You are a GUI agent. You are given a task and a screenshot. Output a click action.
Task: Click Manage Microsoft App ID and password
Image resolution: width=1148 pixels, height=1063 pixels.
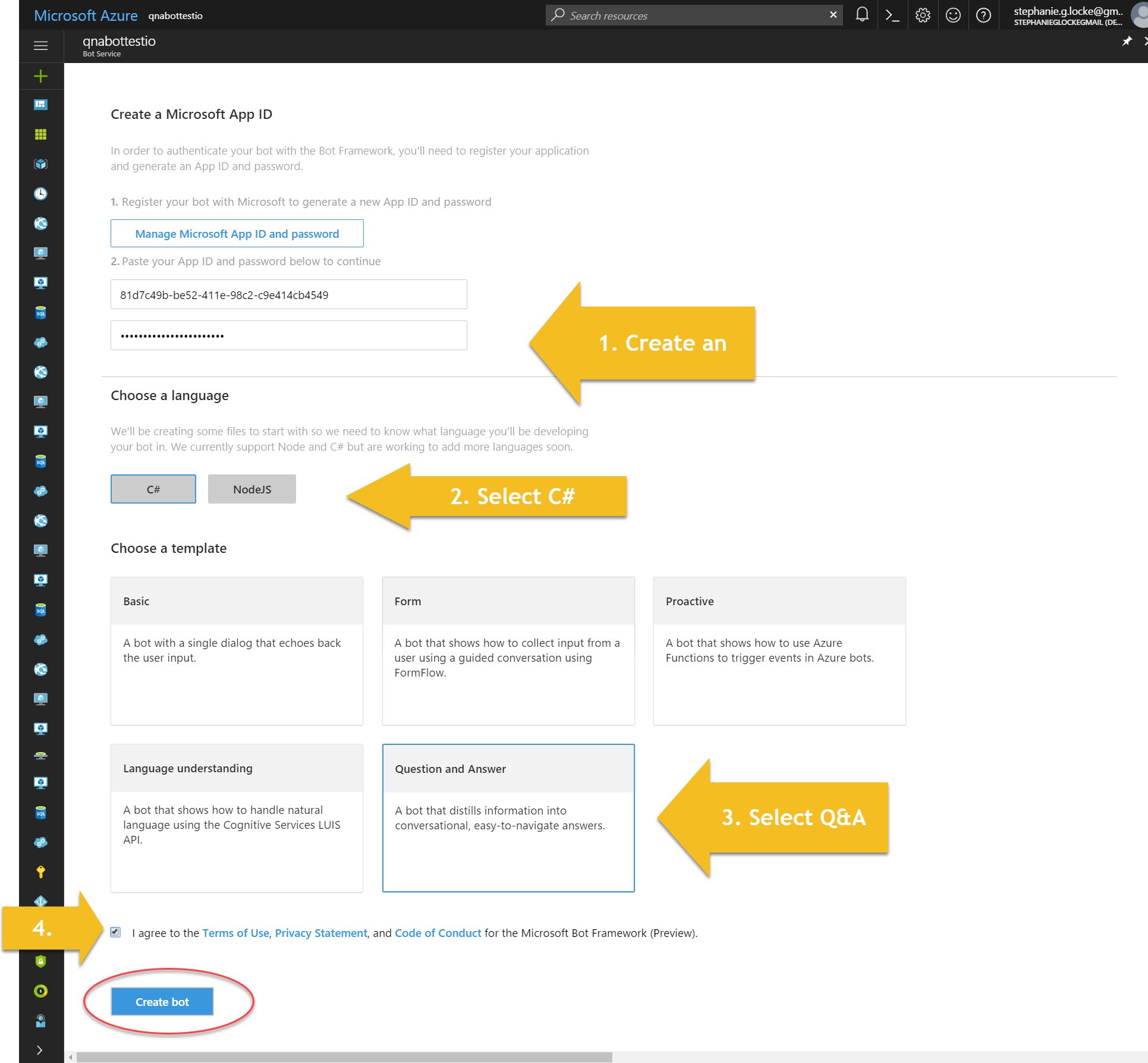click(x=237, y=234)
